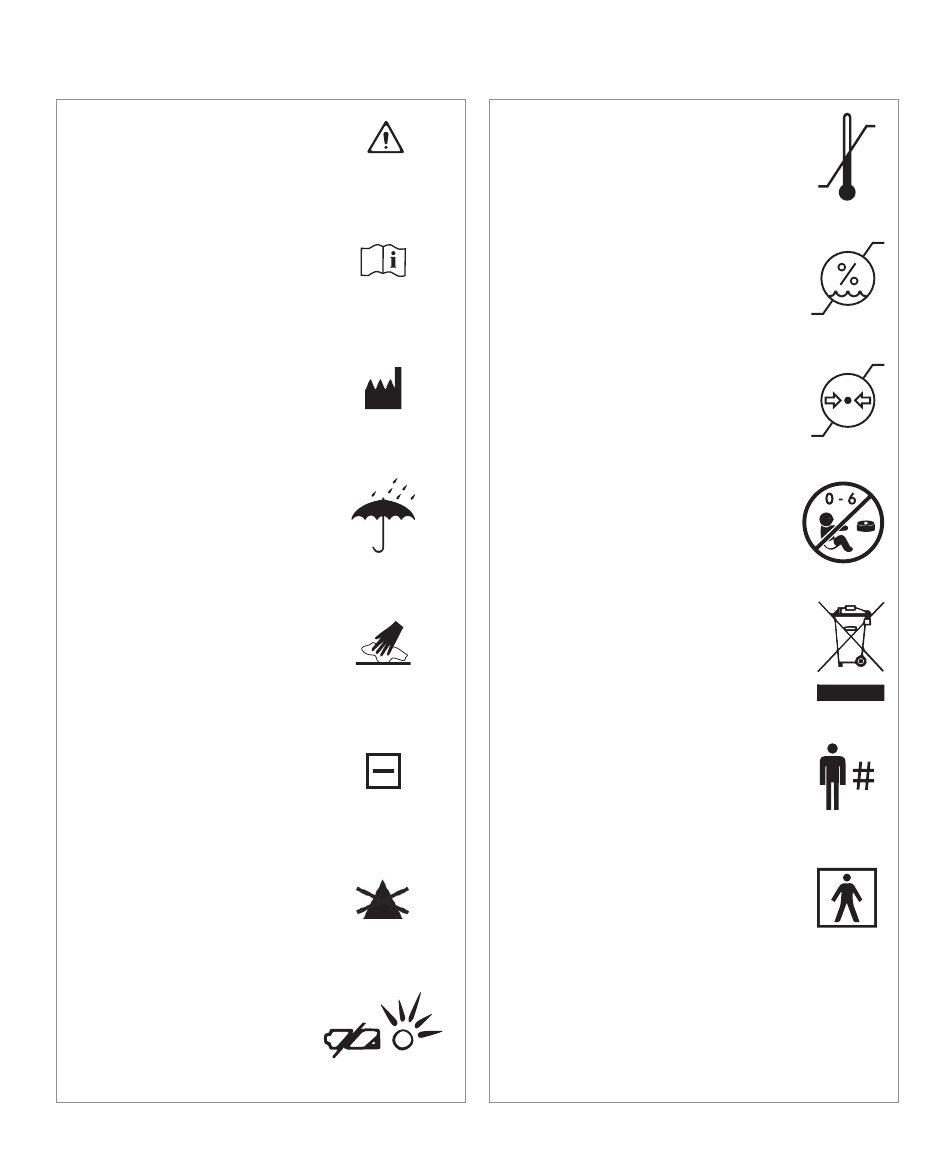Click the letter i in booklet symbol
The image size is (950, 1168).
(x=393, y=261)
